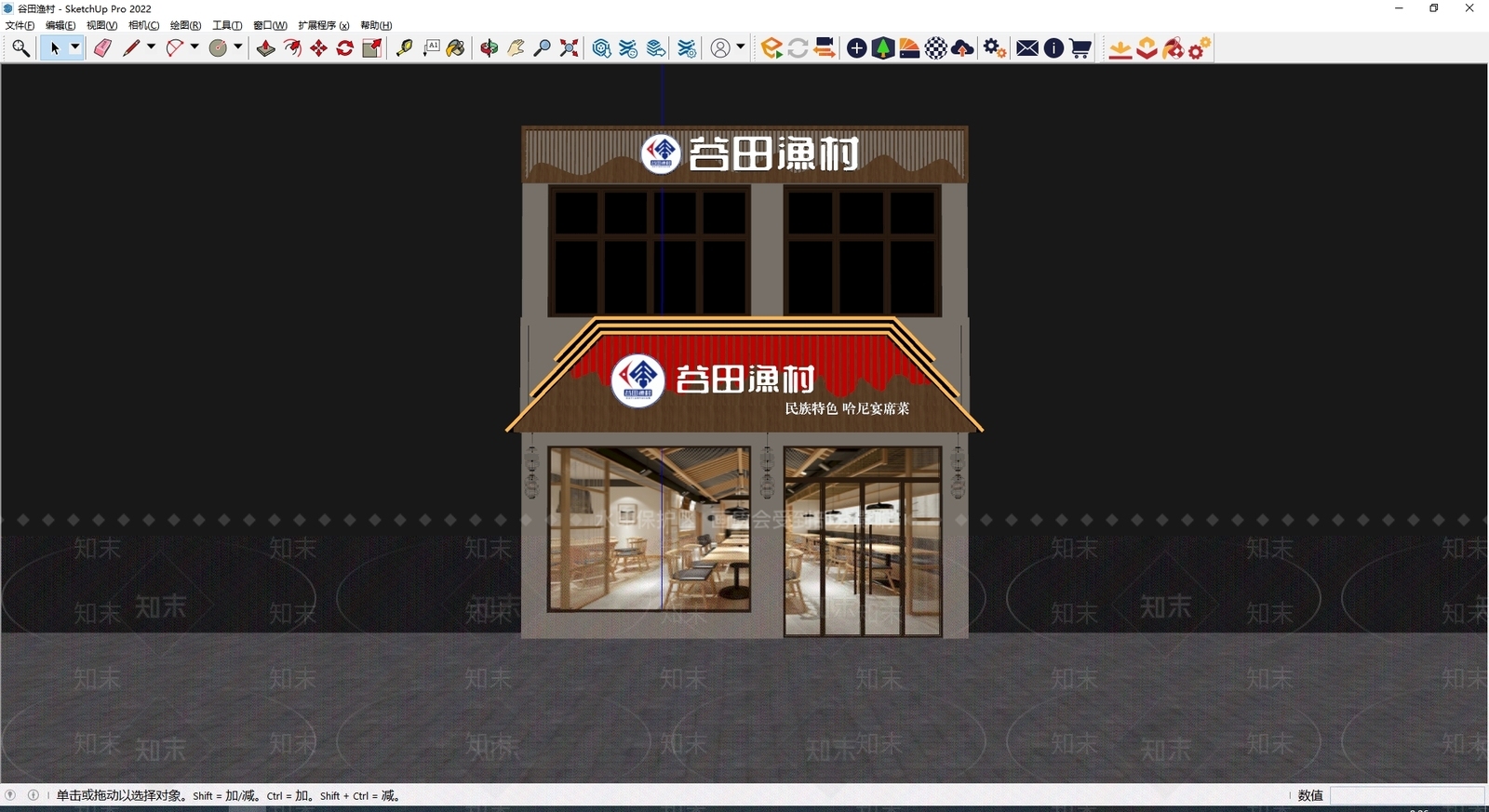Viewport: 1489px width, 812px height.
Task: Expand the Select tool dropdown arrow
Action: tap(75, 48)
